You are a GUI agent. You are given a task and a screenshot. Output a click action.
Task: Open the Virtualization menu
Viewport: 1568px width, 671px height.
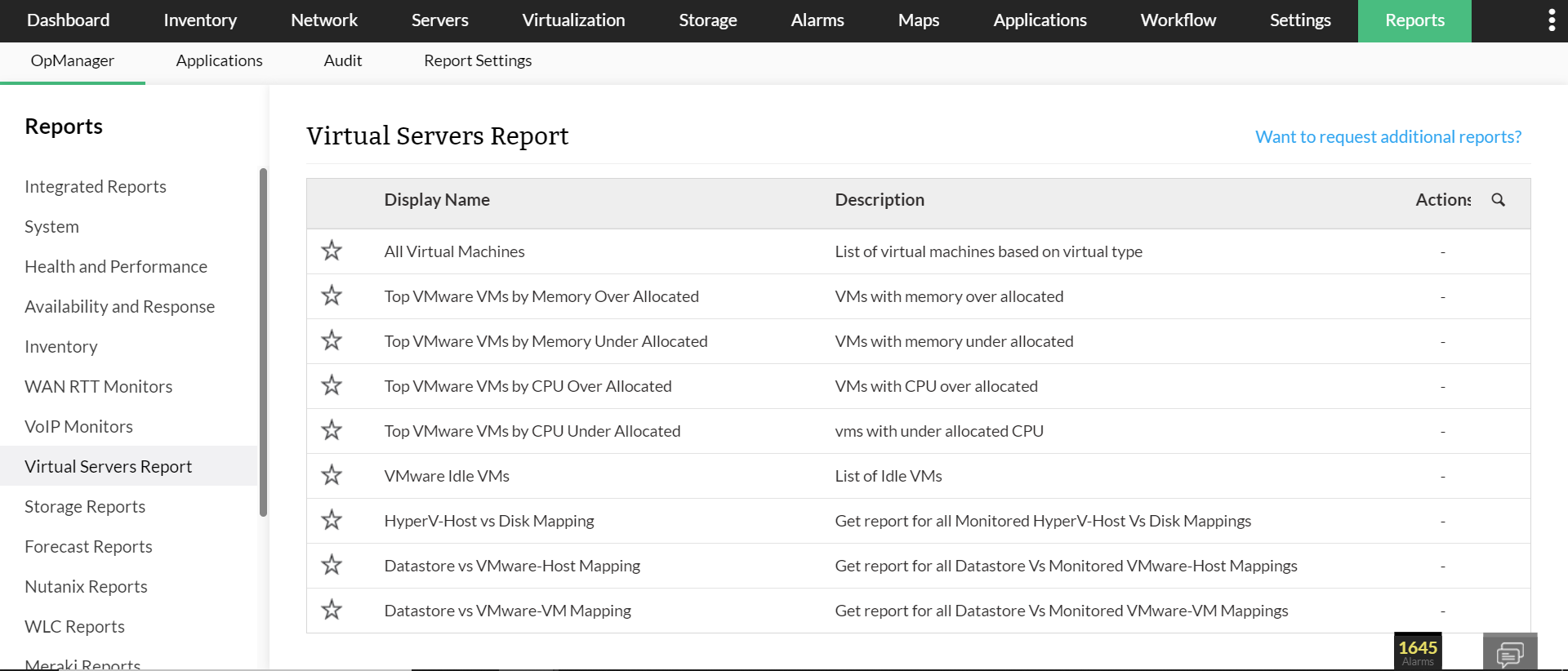pyautogui.click(x=573, y=20)
